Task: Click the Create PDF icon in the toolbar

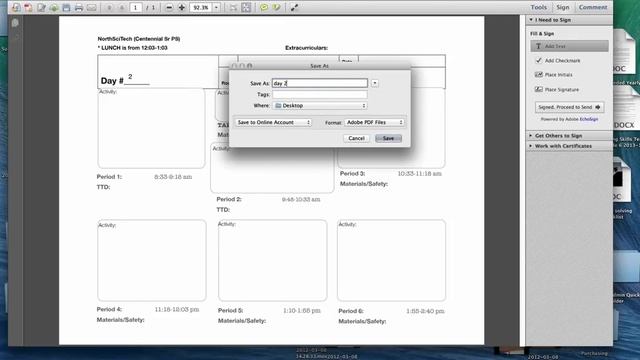Action: 16,7
